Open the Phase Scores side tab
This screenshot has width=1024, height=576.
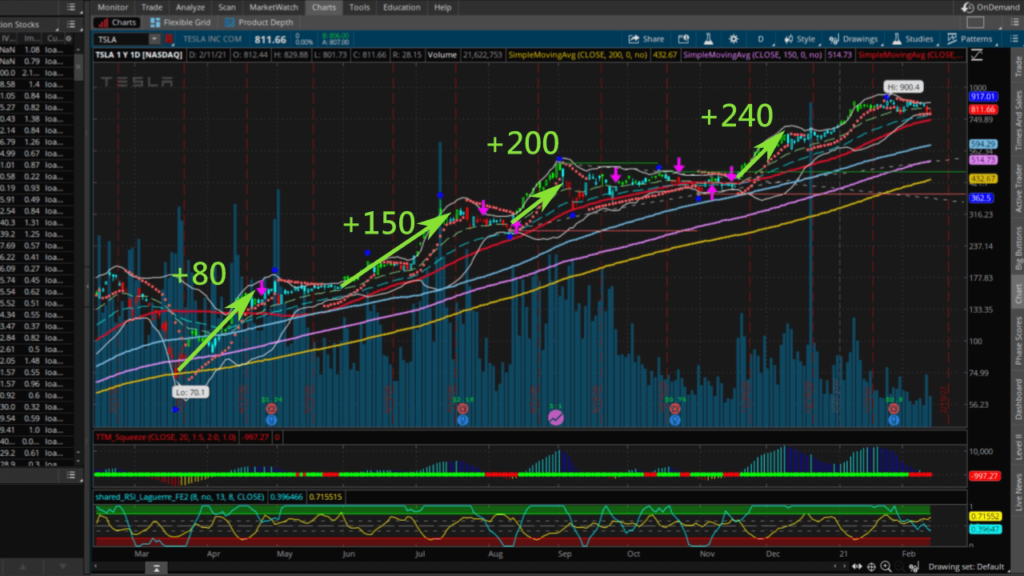[x=1018, y=340]
